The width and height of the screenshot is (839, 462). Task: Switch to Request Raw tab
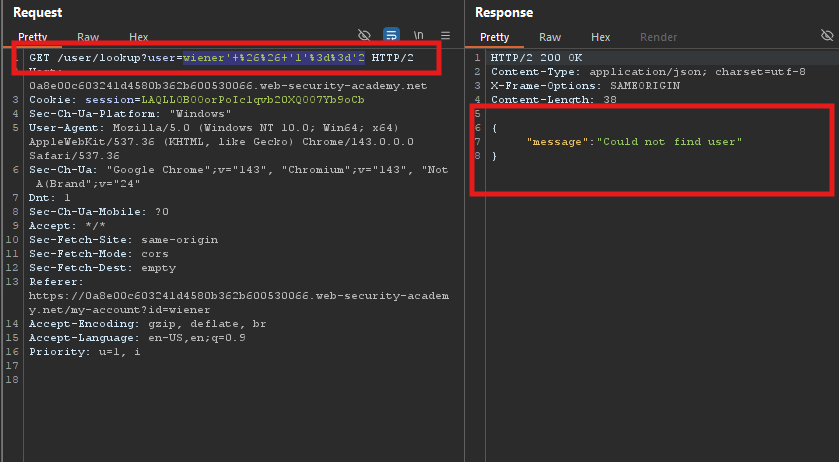click(x=88, y=37)
